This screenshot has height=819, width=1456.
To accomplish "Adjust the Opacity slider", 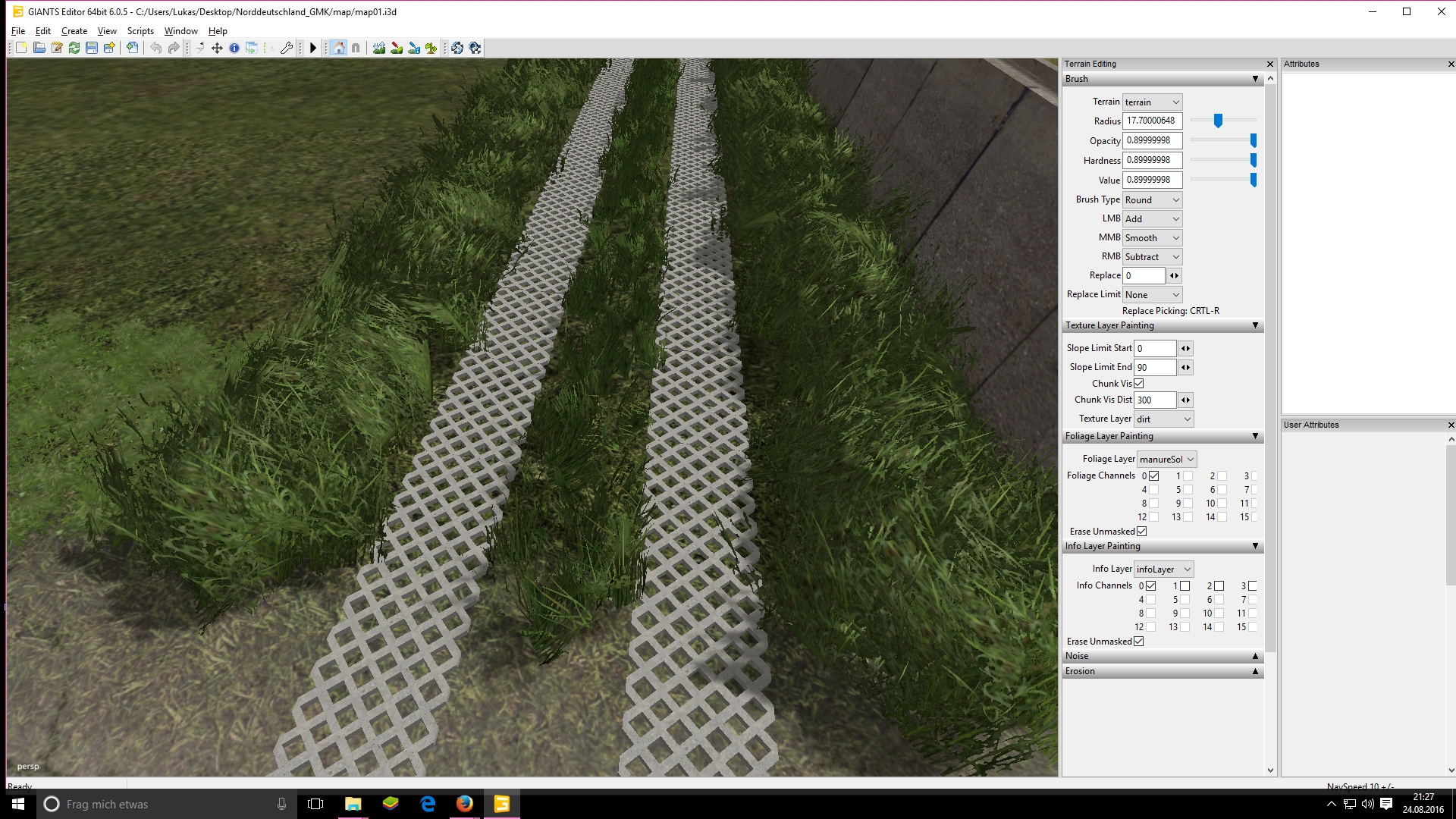I will 1253,140.
